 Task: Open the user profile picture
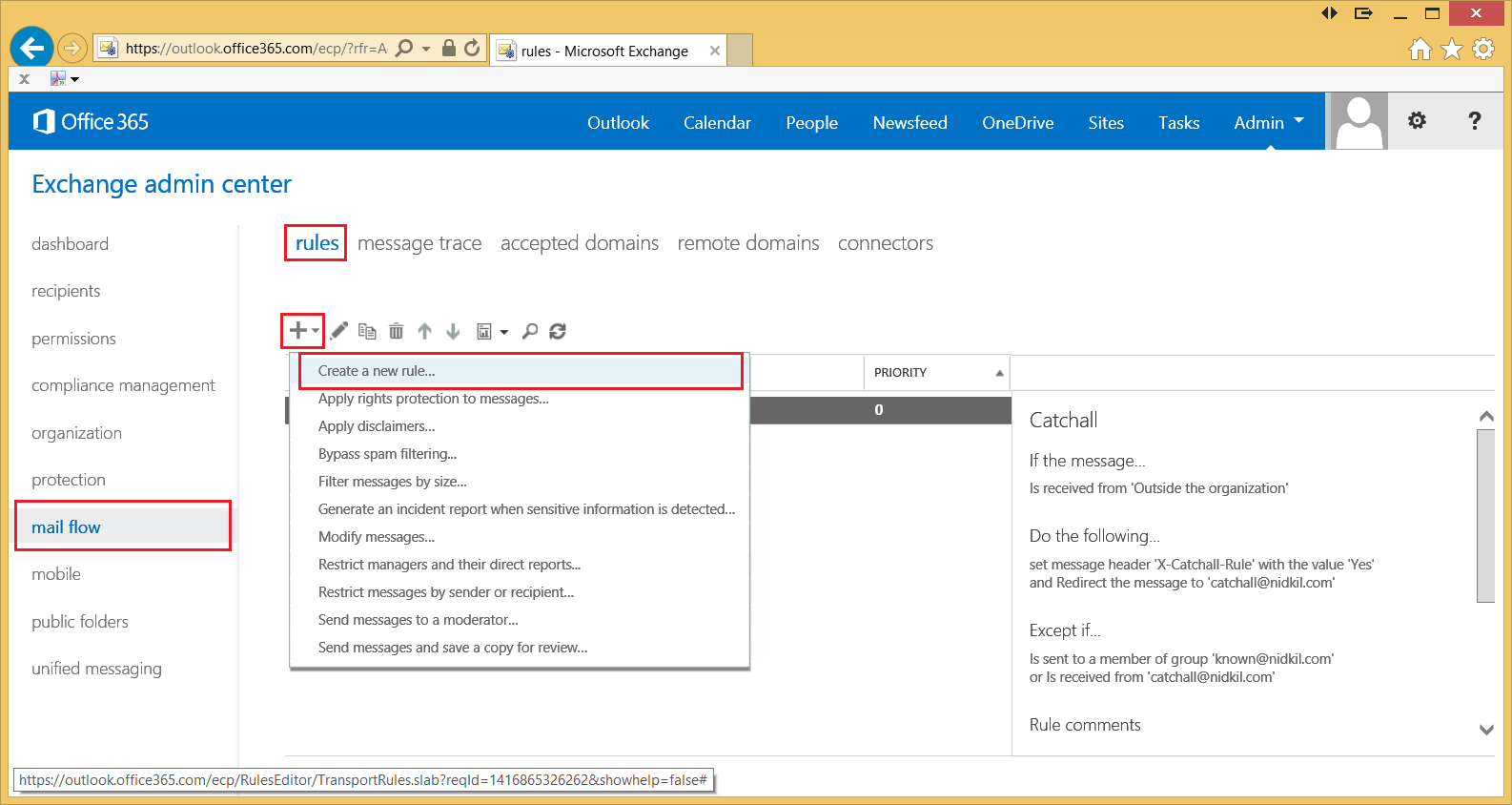1359,121
